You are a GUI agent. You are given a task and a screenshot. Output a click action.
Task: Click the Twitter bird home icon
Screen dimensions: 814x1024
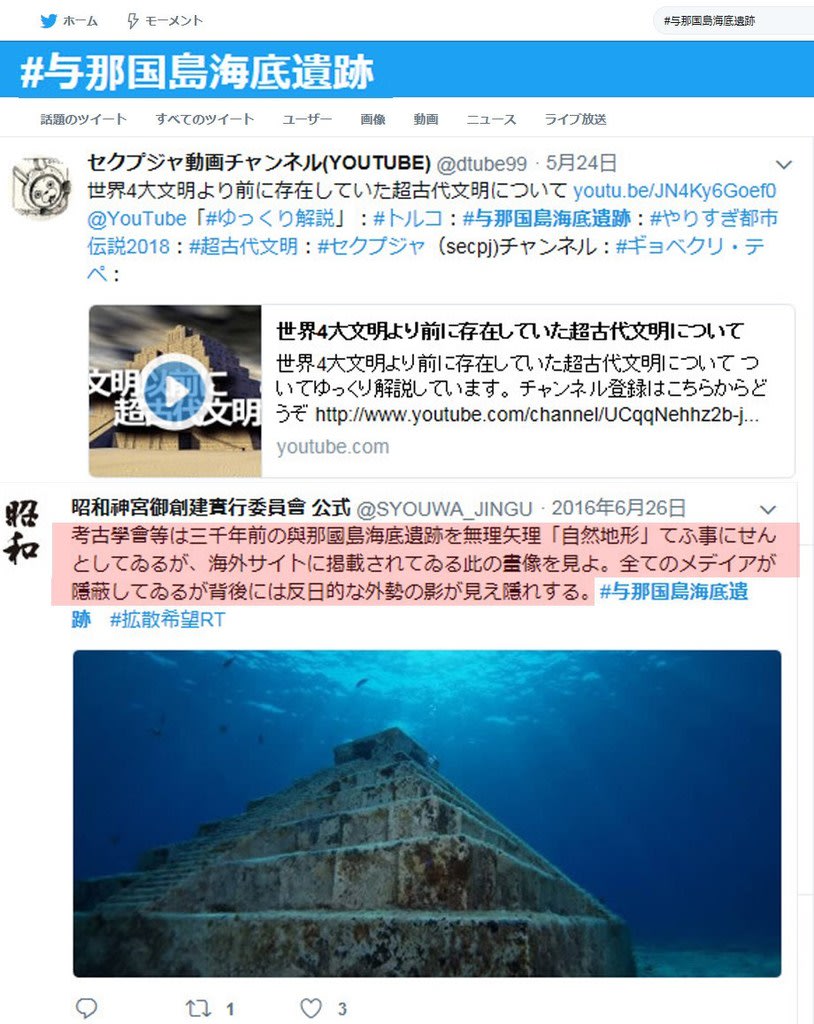[x=48, y=21]
